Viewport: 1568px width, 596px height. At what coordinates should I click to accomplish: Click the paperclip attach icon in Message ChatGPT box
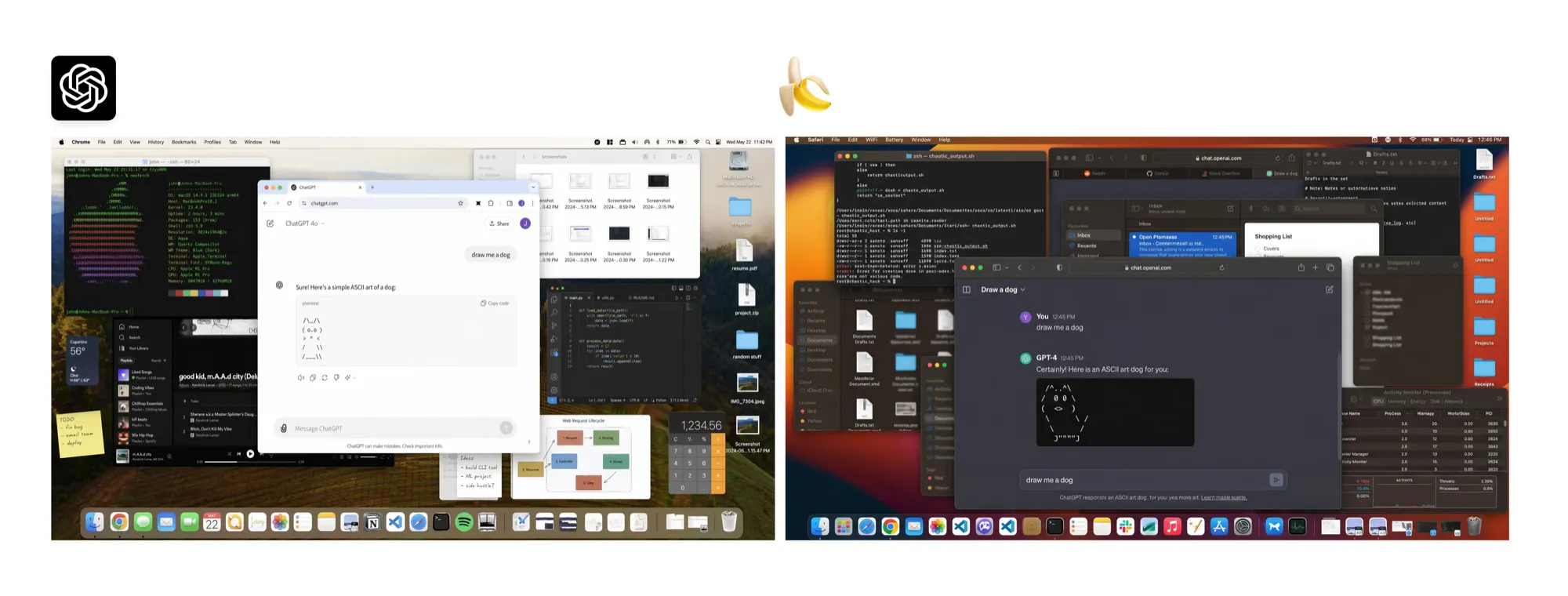[284, 428]
